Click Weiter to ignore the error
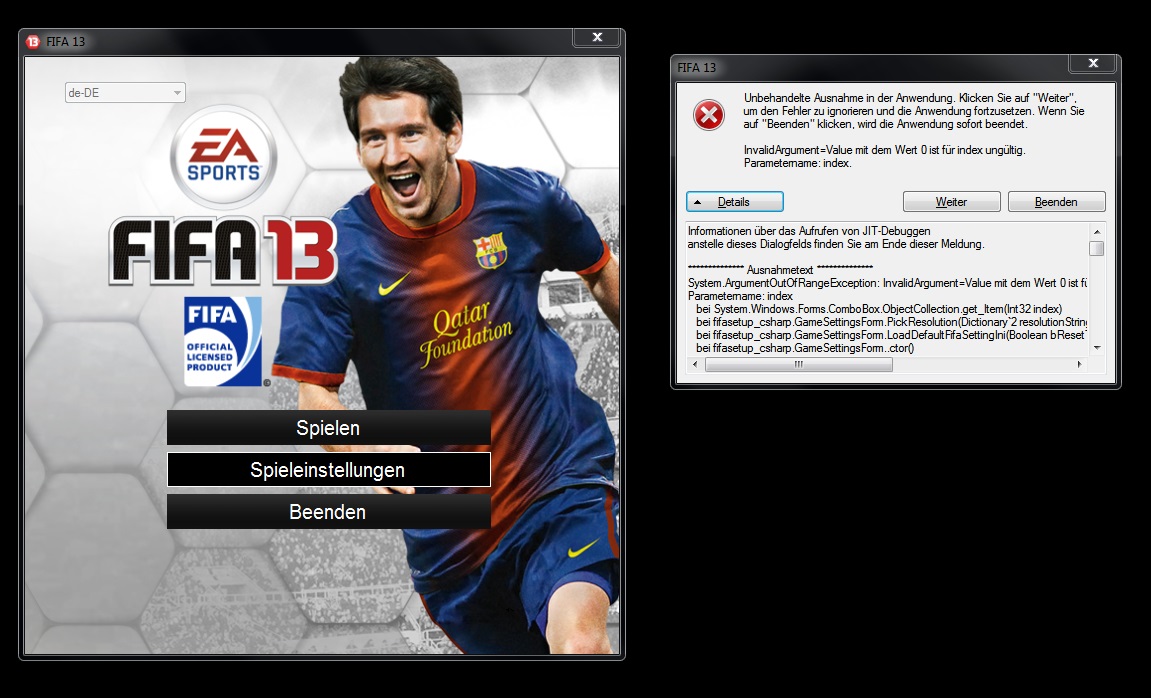The image size is (1151, 698). click(951, 202)
